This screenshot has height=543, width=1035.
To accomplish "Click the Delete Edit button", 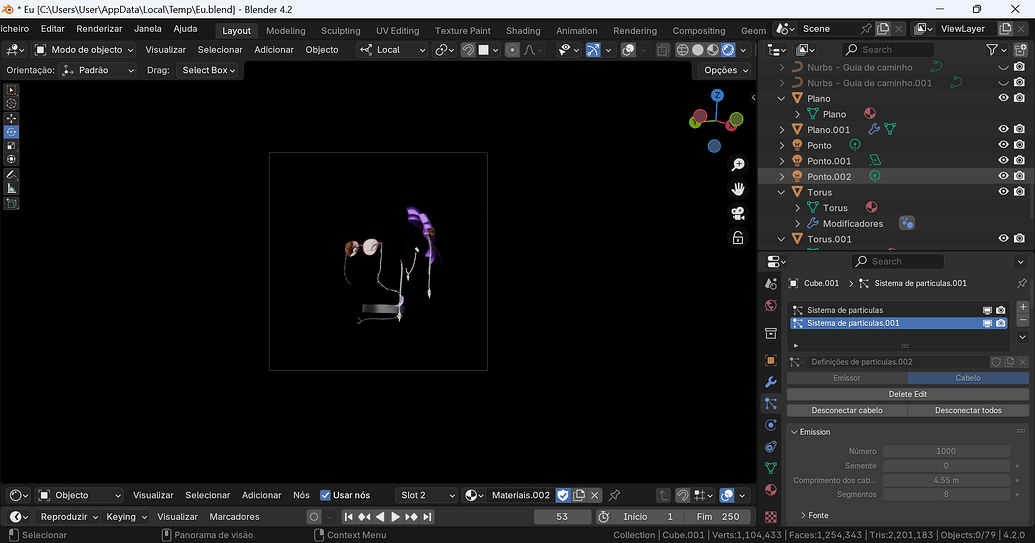I will 908,394.
